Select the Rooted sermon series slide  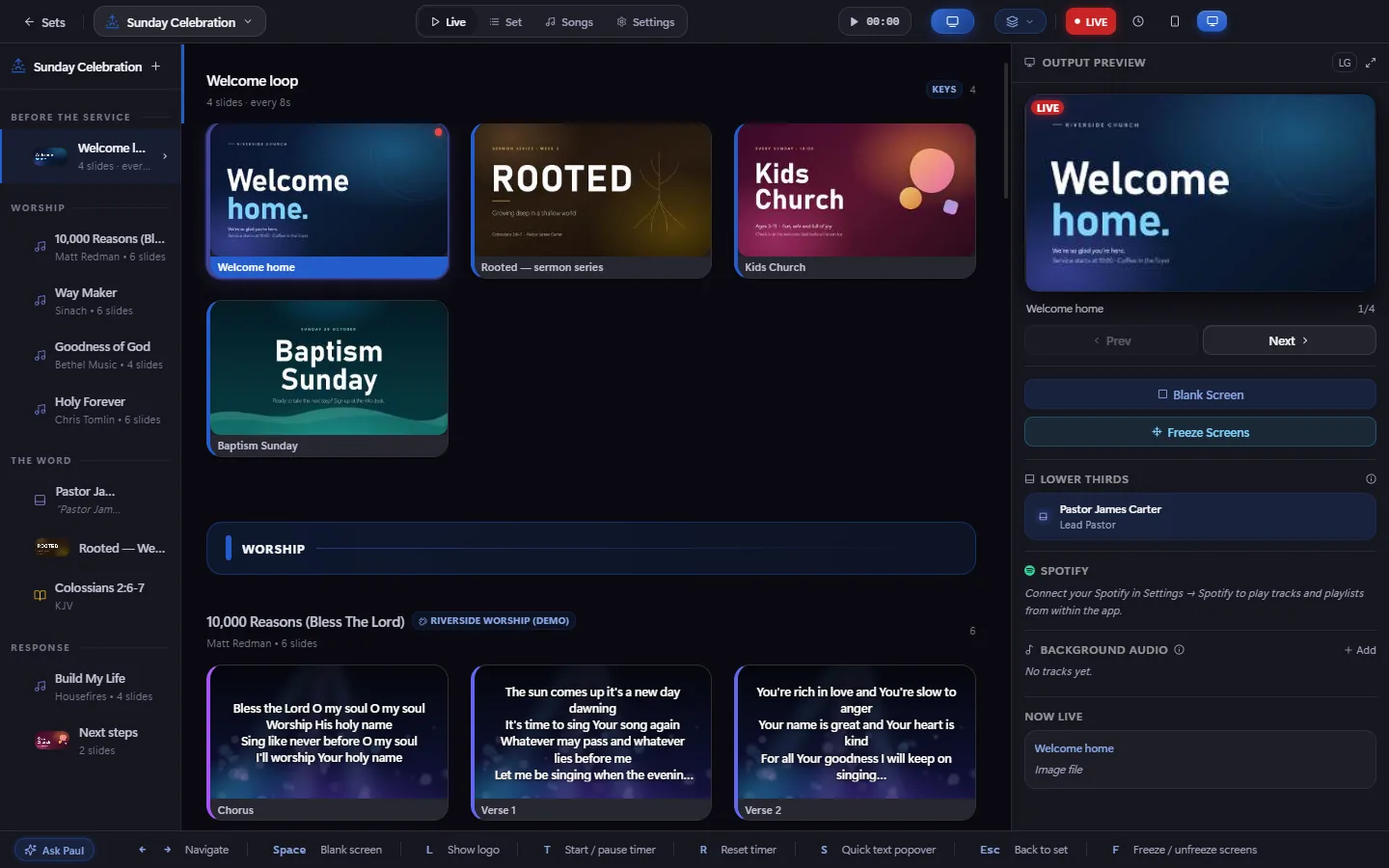(x=591, y=201)
